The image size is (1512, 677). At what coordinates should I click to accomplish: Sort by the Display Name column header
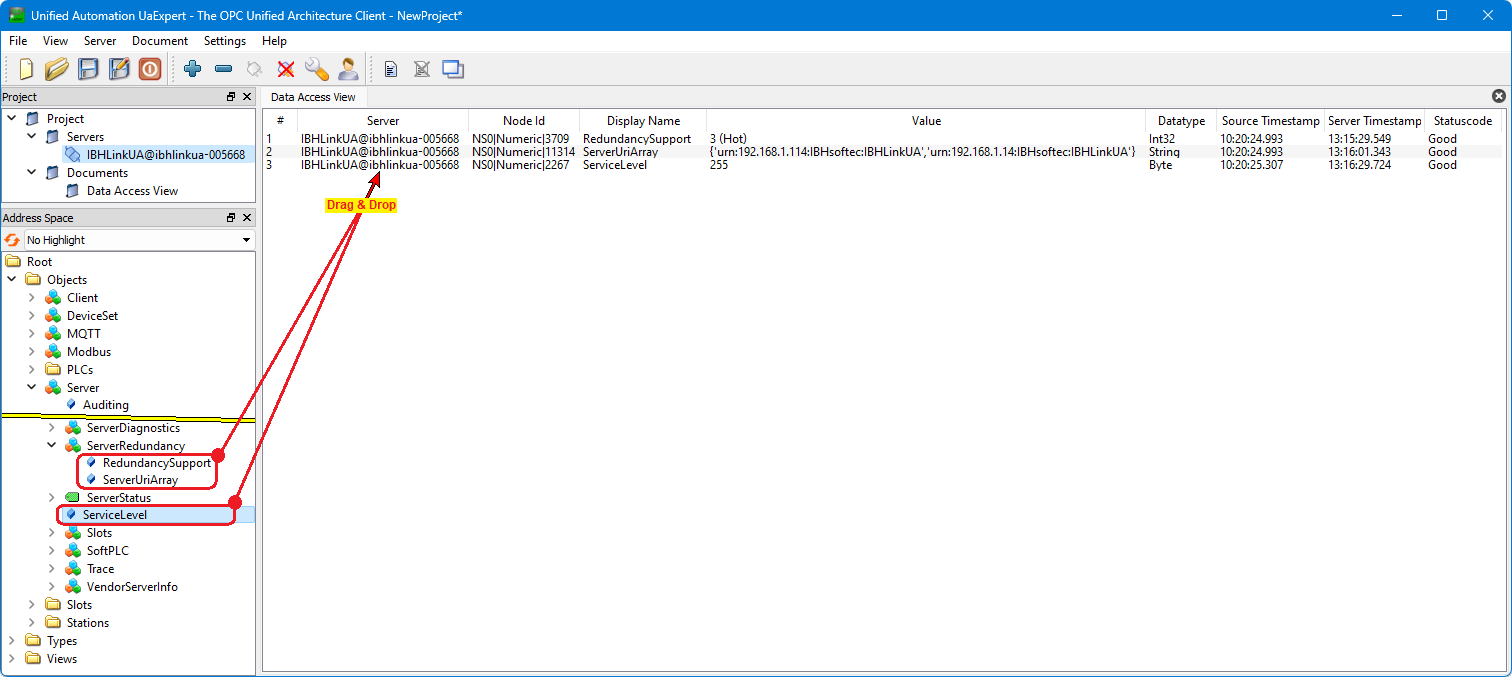pos(643,121)
